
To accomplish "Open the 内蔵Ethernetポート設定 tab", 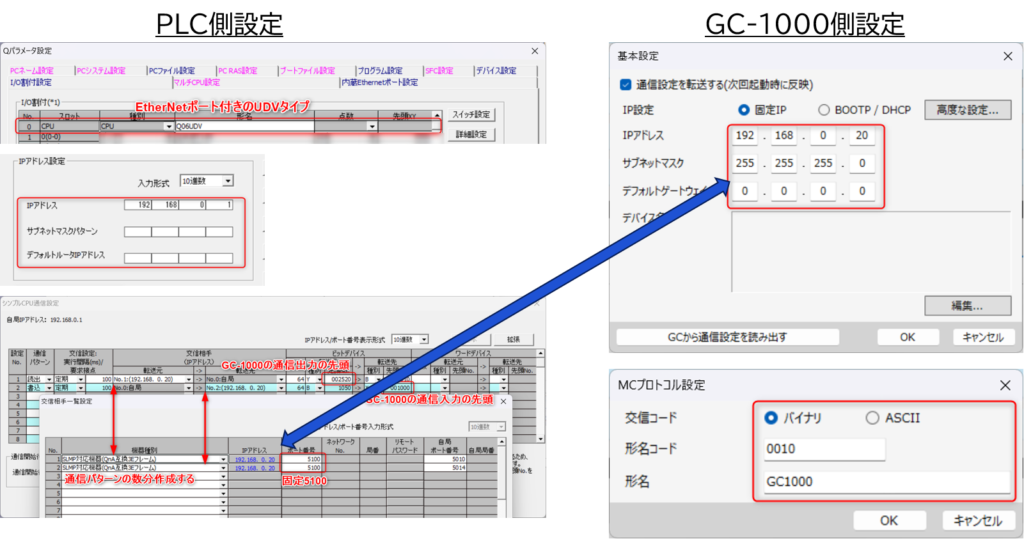I will pos(379,82).
